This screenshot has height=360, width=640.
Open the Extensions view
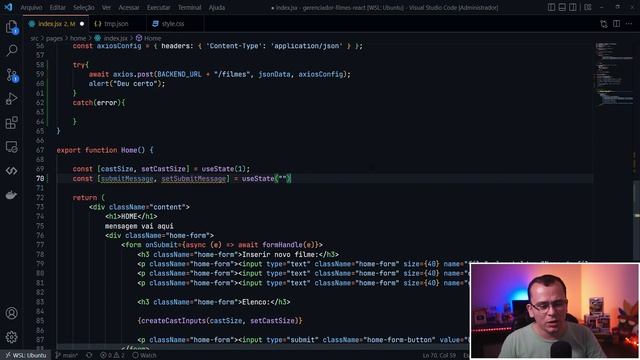point(11,123)
